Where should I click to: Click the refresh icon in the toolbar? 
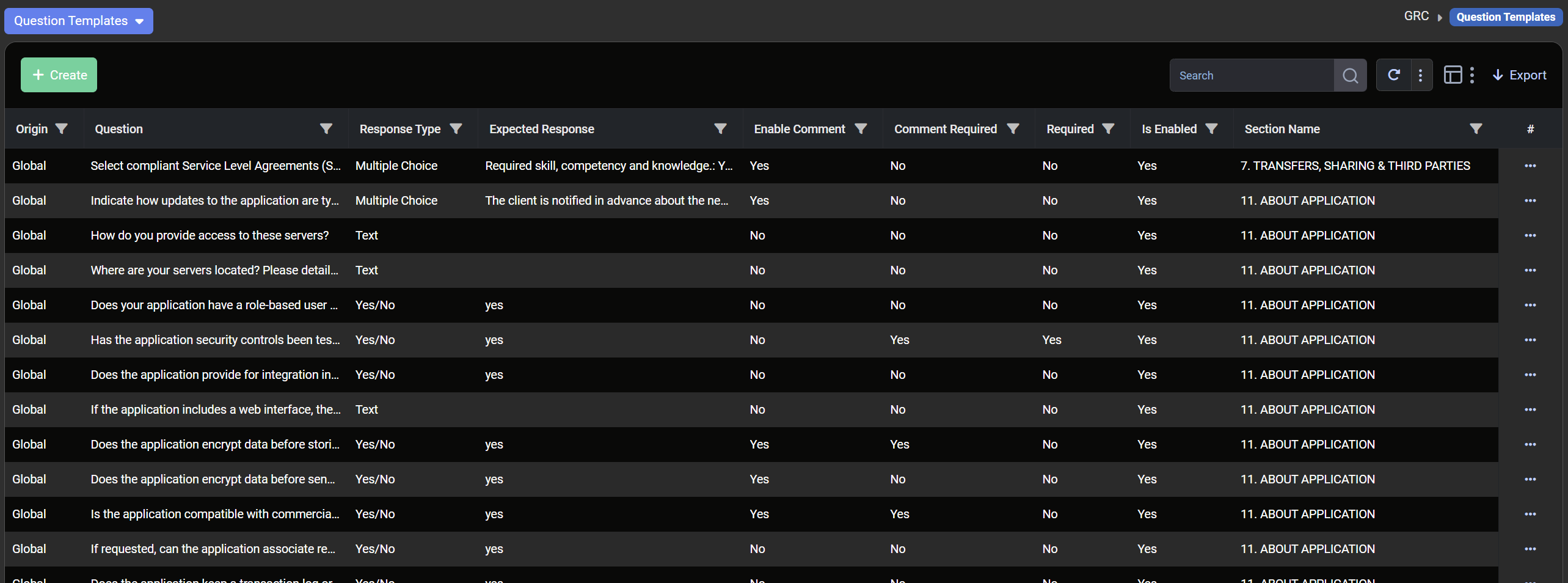1394,75
